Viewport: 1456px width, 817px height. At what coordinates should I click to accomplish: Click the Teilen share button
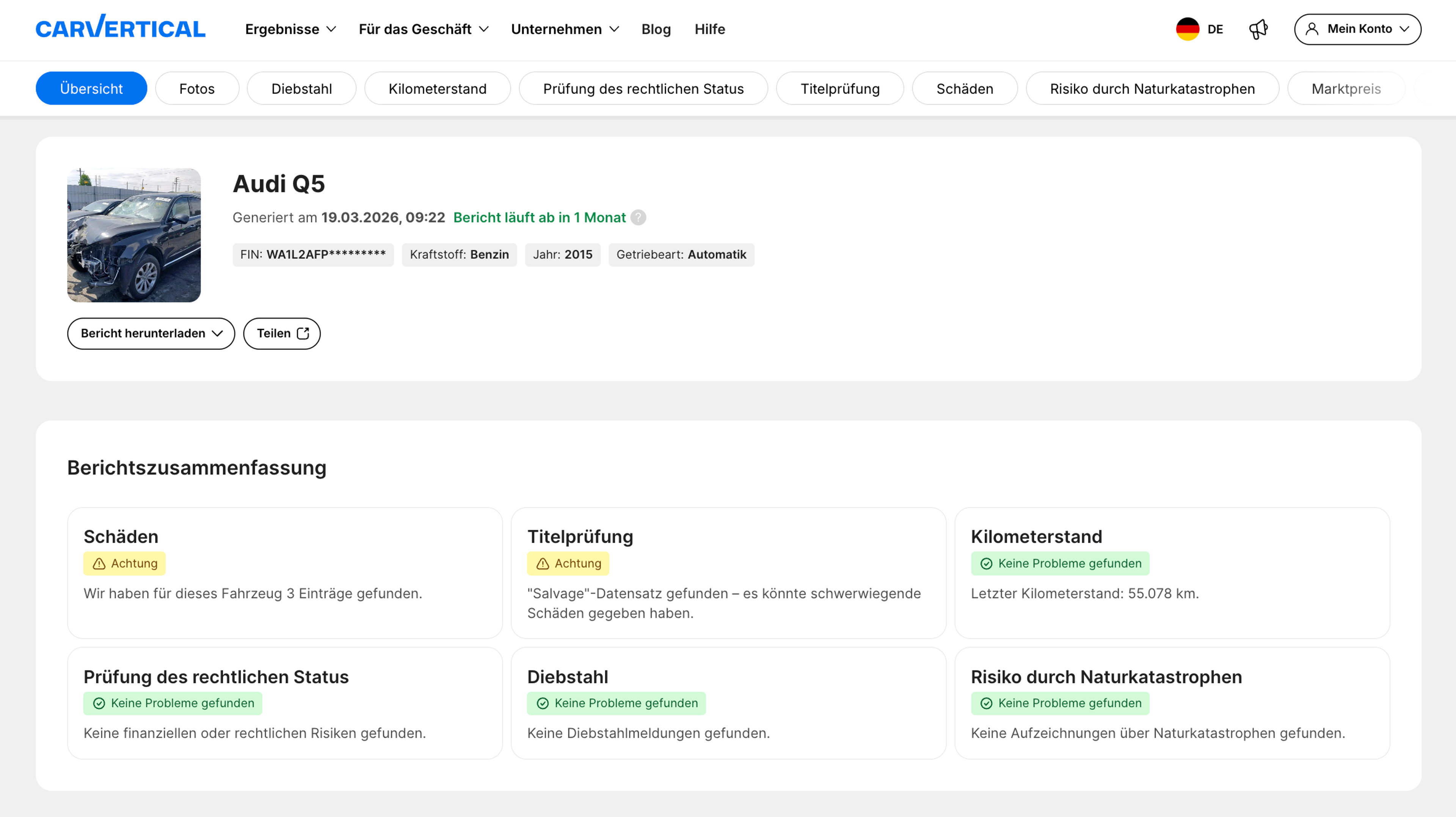281,333
